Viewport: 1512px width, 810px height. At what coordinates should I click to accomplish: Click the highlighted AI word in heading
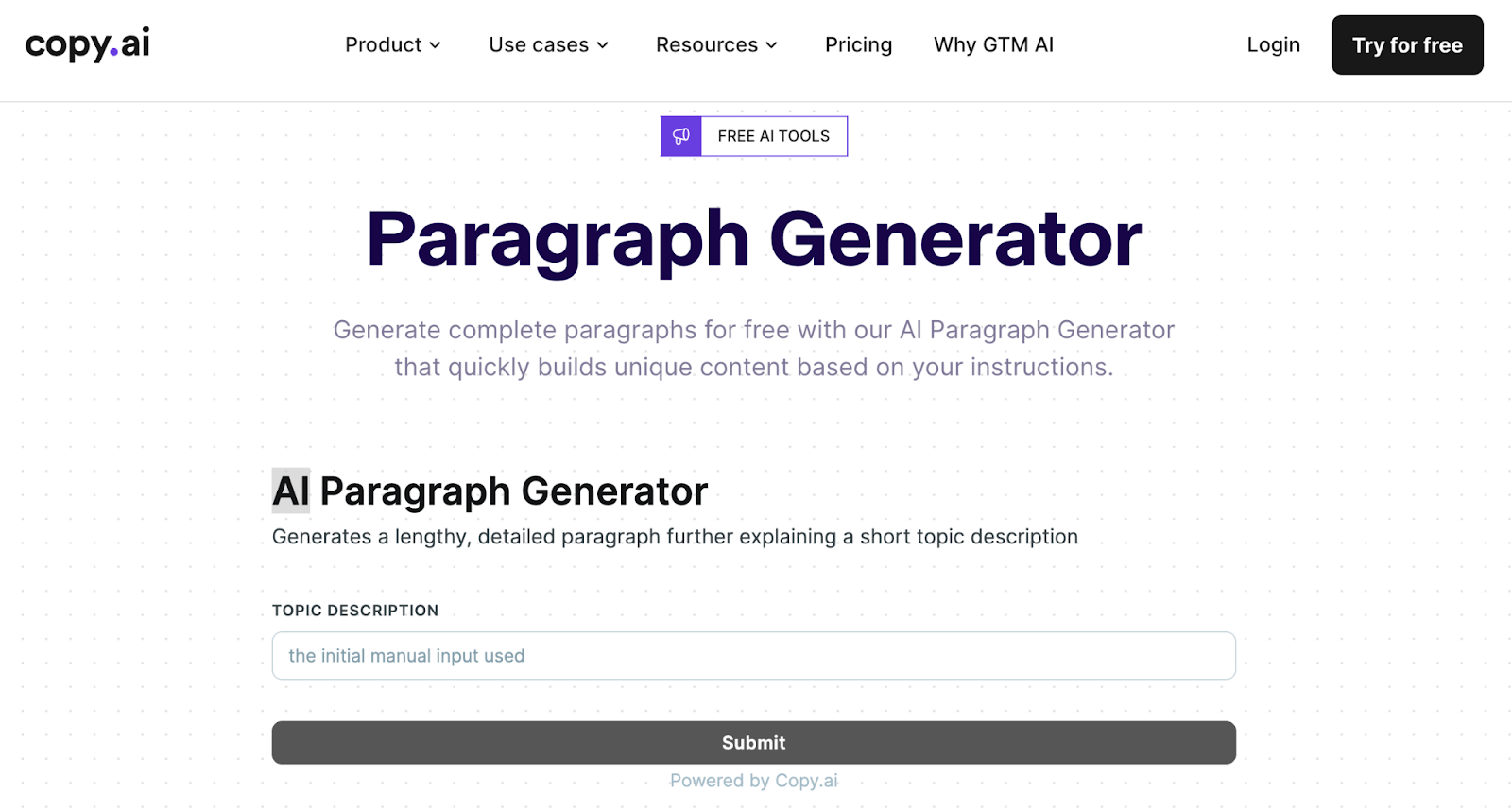(291, 491)
